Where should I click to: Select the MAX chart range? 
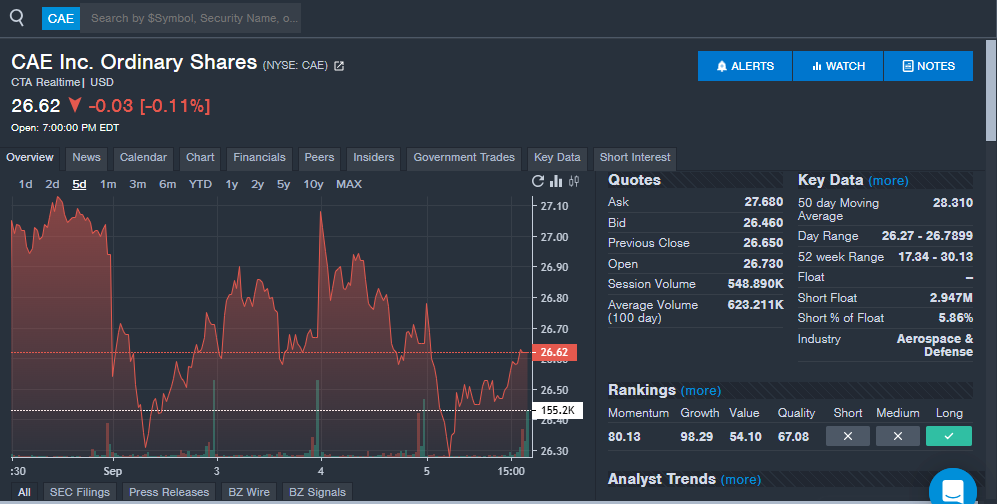click(x=349, y=184)
